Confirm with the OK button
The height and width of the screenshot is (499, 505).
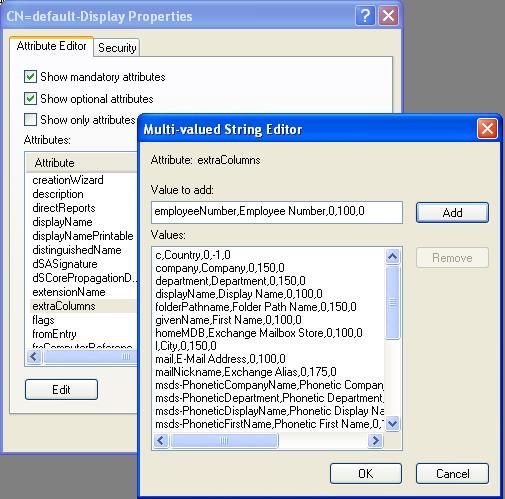366,474
